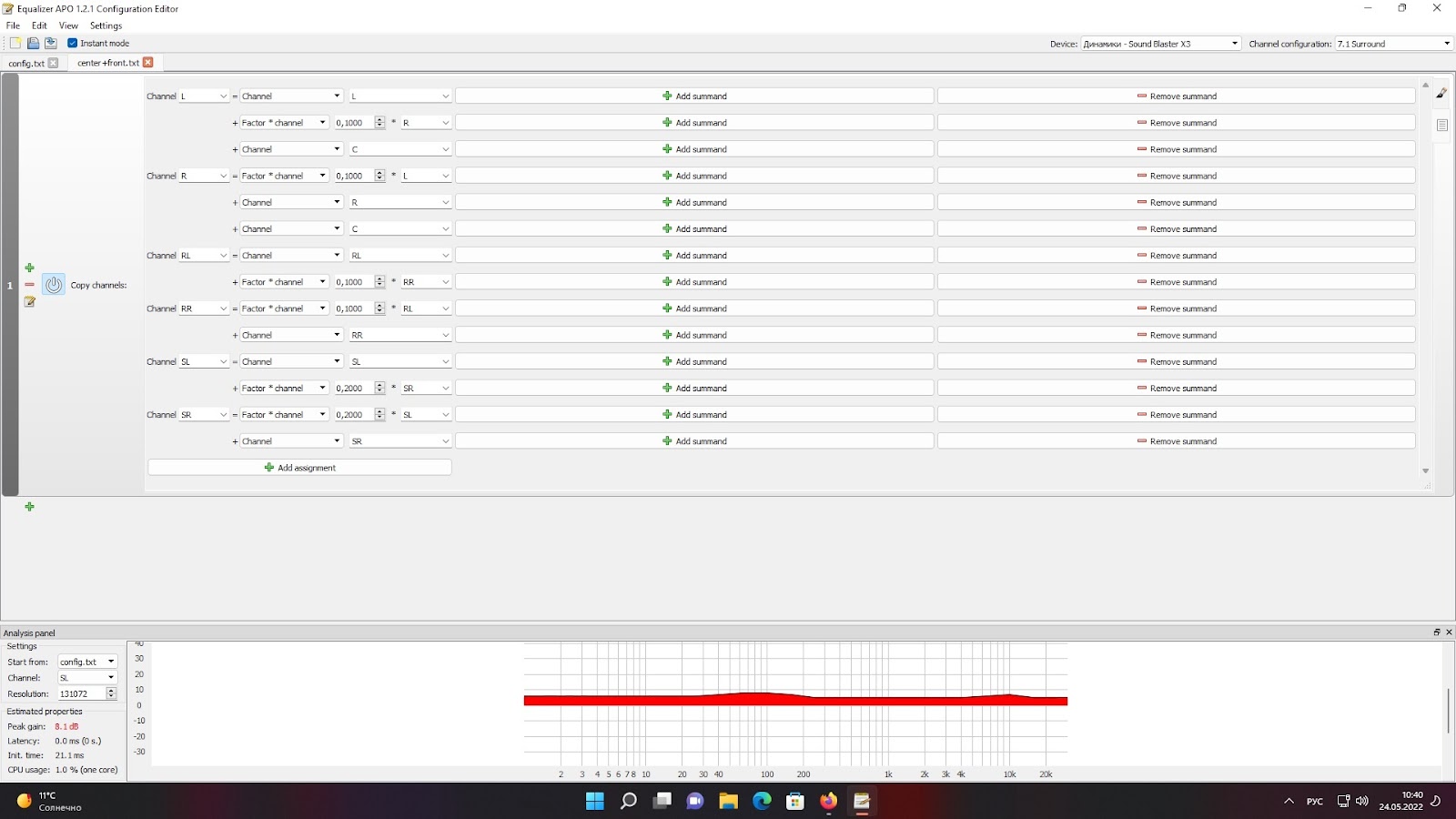Open the Channel RL assignment target dropdown
Viewport: 1456px width, 819px height.
point(204,255)
